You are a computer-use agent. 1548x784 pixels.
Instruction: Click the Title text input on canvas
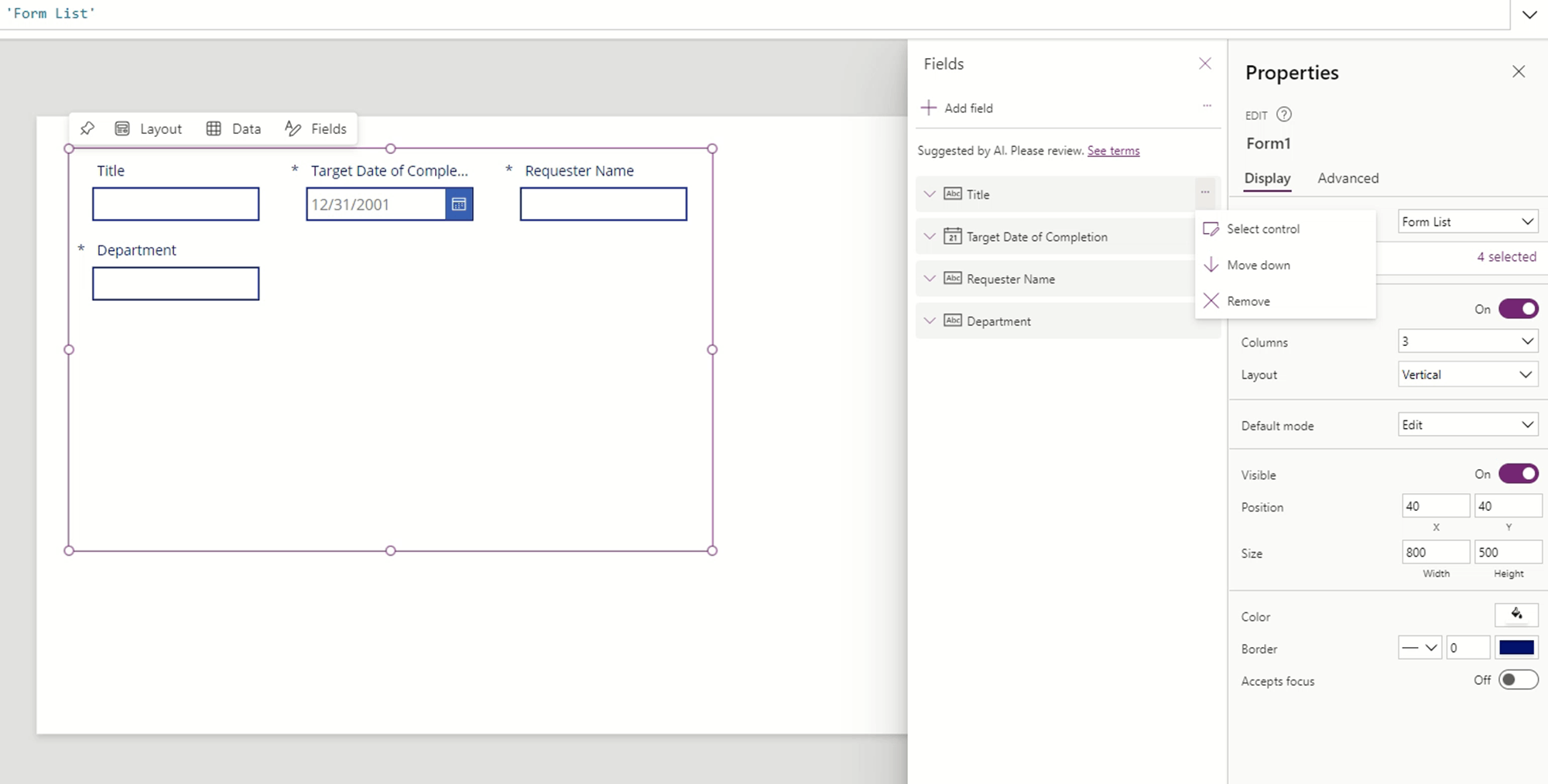coord(176,204)
